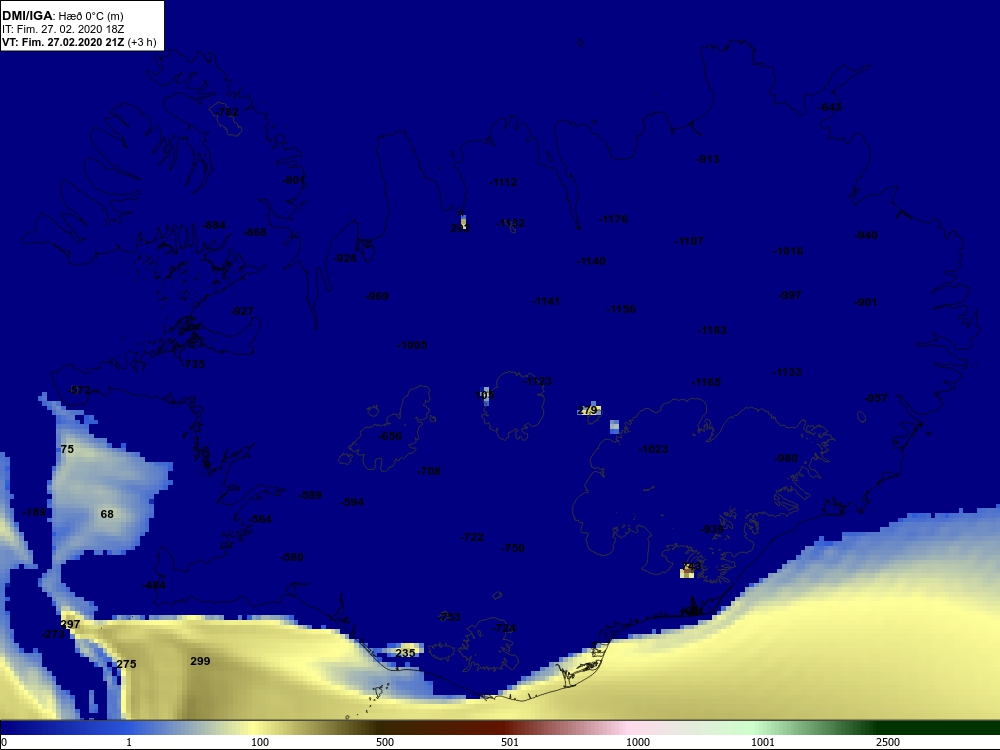Click the map value '-484'

click(x=154, y=585)
